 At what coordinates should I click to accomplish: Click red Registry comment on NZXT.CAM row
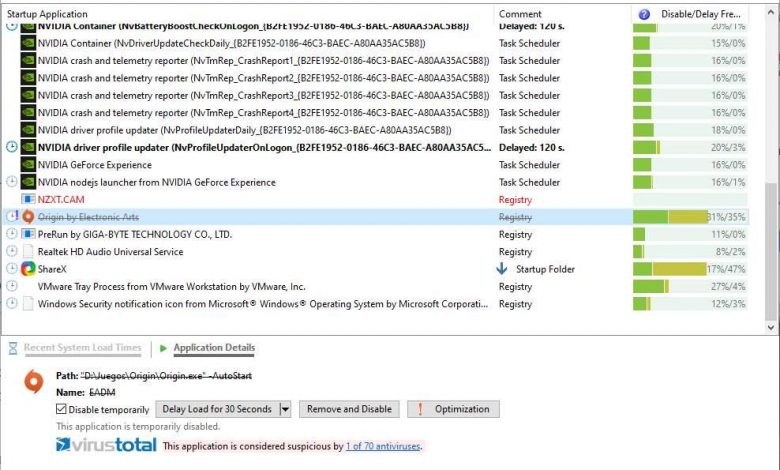tap(515, 199)
